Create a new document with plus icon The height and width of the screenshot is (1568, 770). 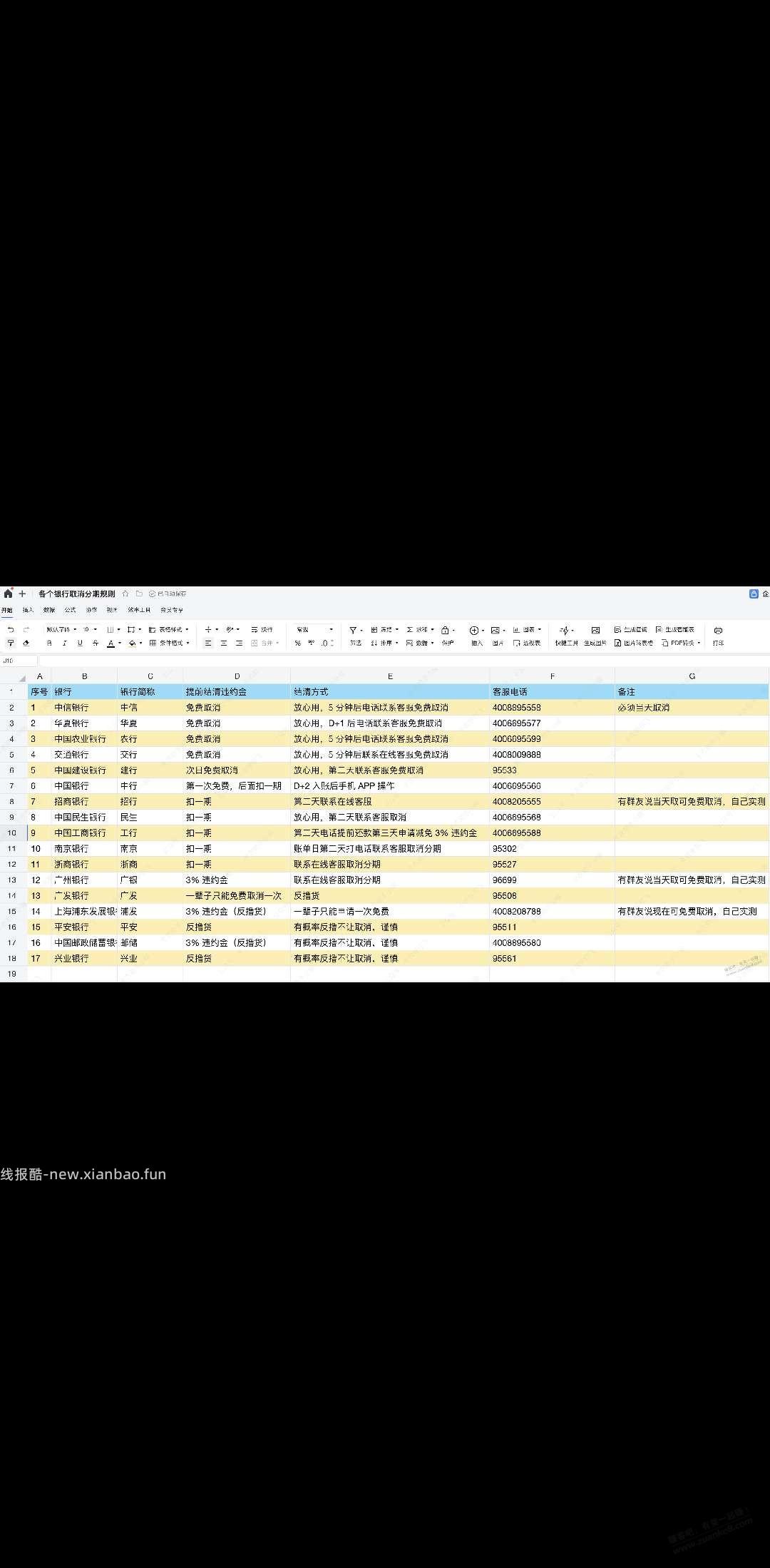tap(22, 594)
